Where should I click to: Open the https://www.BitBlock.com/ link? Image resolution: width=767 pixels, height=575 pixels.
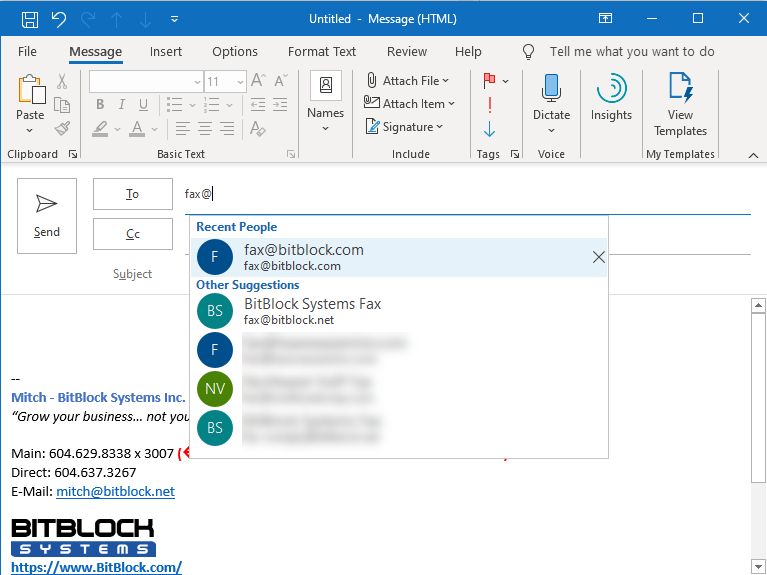coord(96,567)
